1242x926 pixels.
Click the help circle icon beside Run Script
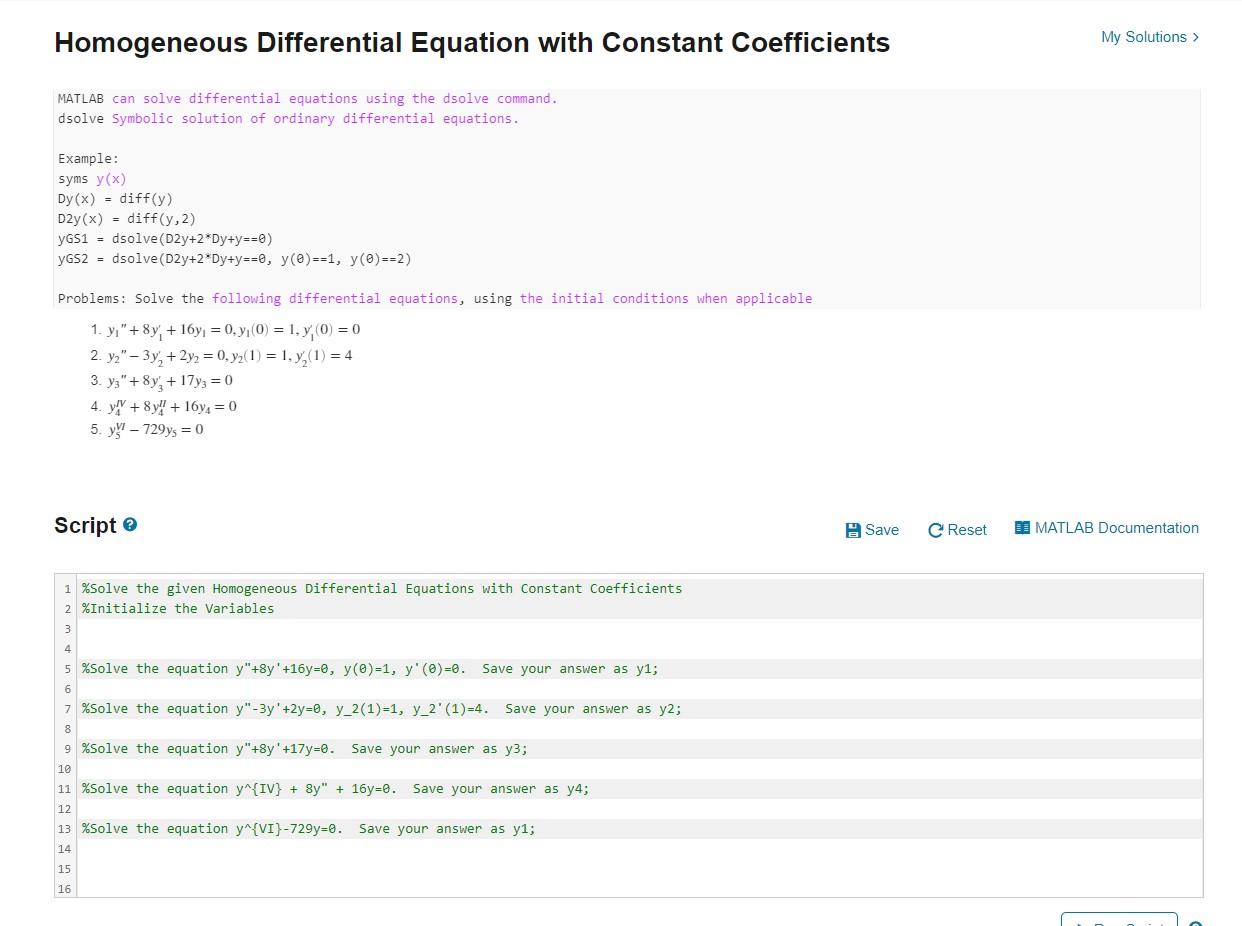[1196, 923]
